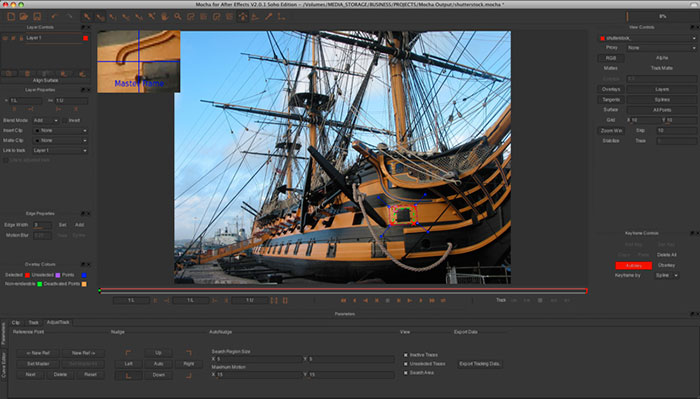Screen dimensions: 700x399
Task: Jump to the last frame
Action: (x=432, y=300)
